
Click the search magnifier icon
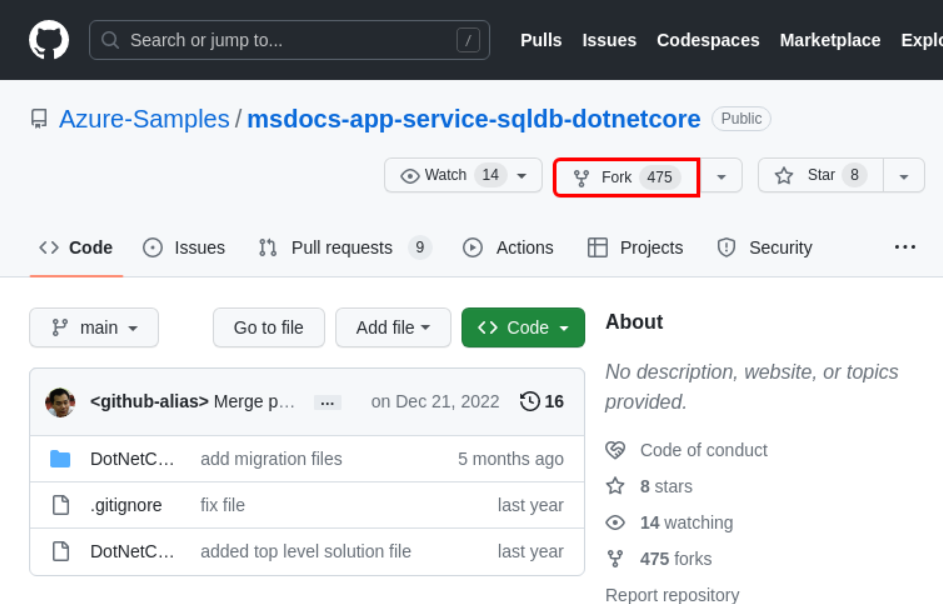coord(110,40)
